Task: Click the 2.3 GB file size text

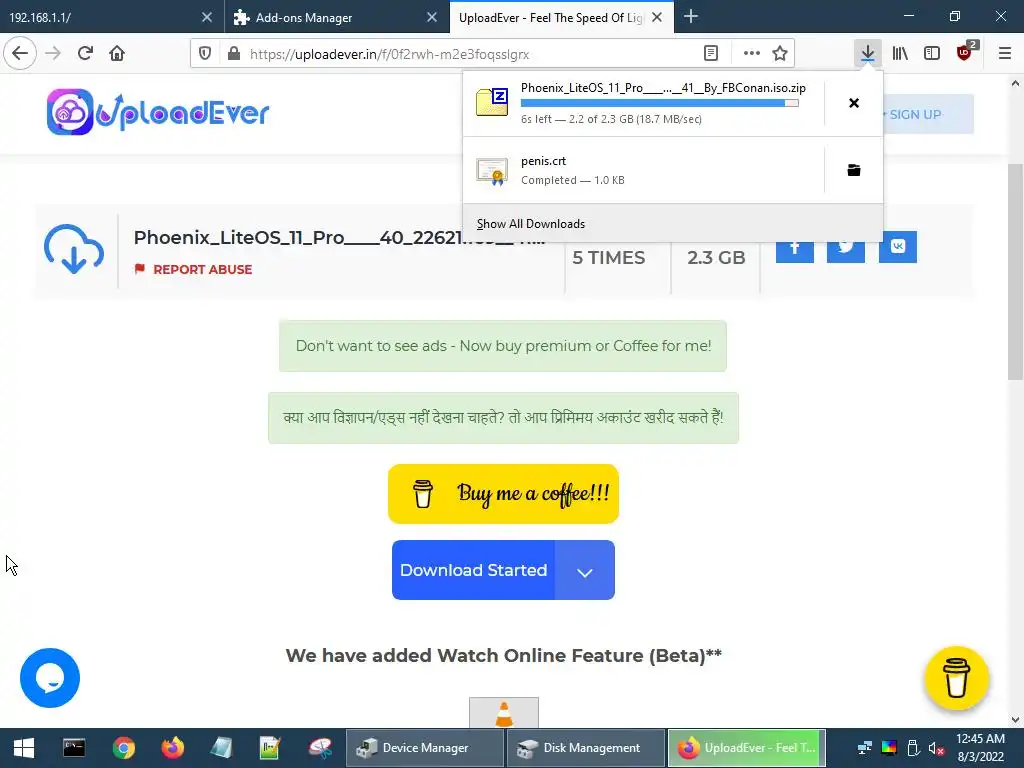Action: click(716, 258)
